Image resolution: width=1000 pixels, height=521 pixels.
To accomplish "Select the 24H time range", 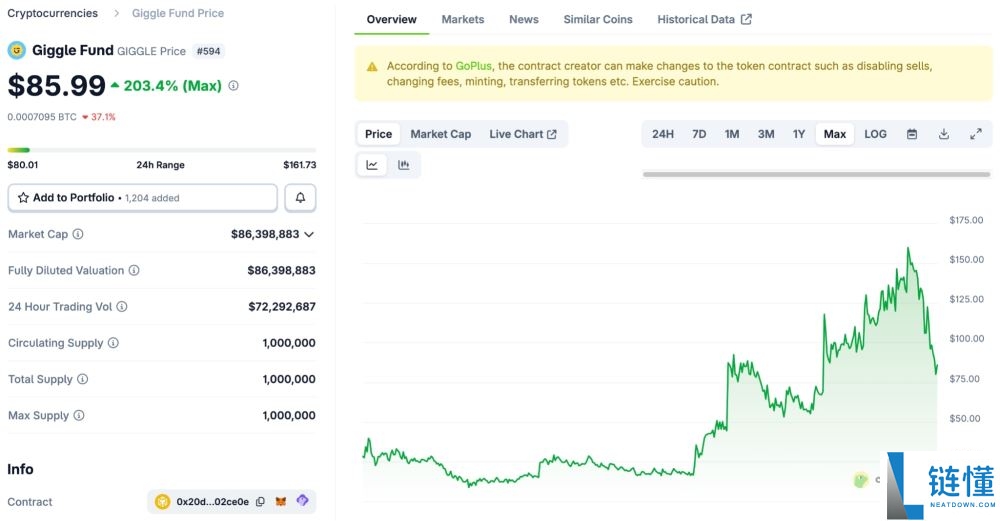I will coord(663,134).
